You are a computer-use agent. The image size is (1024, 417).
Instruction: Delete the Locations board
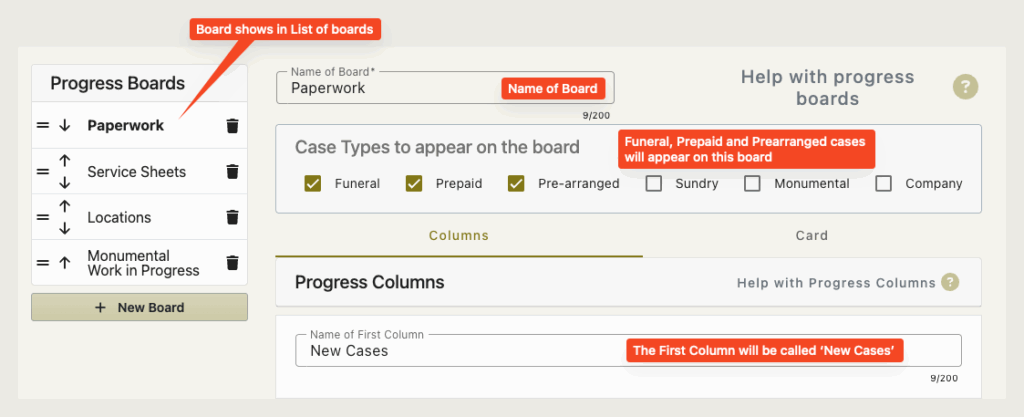tap(232, 217)
